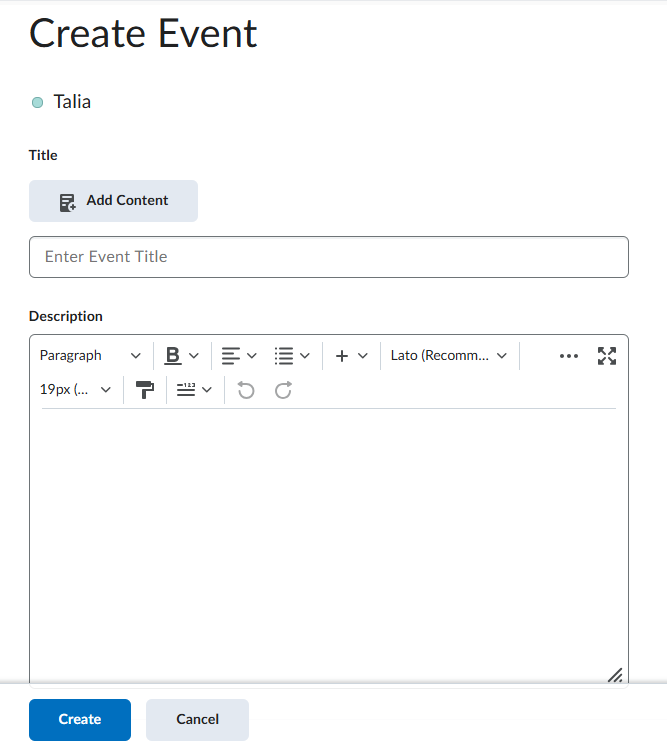Expand list options chevron
Image resolution: width=667 pixels, height=749 pixels.
(305, 356)
